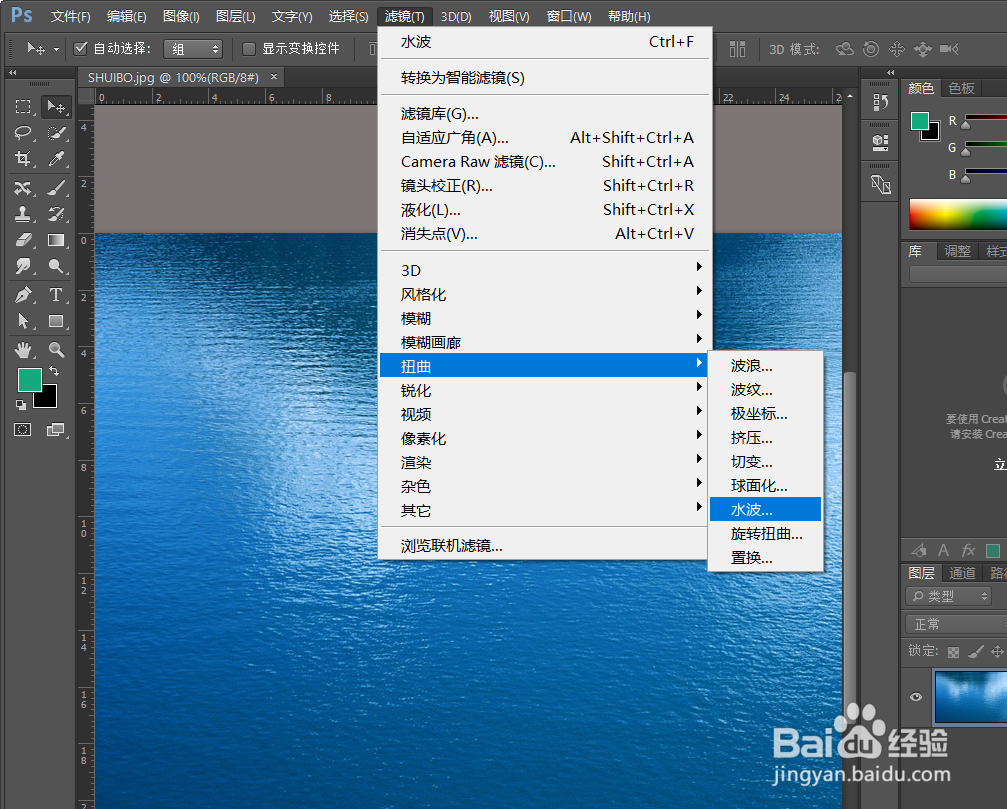Select the Rectangle shape tool
The image size is (1007, 809).
56,320
